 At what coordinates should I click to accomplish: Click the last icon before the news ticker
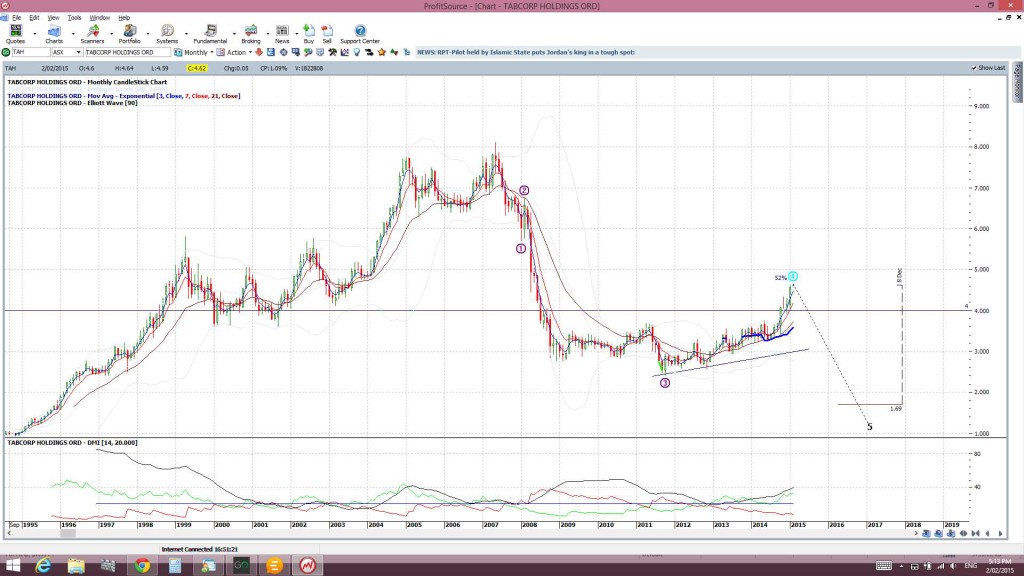click(x=406, y=52)
